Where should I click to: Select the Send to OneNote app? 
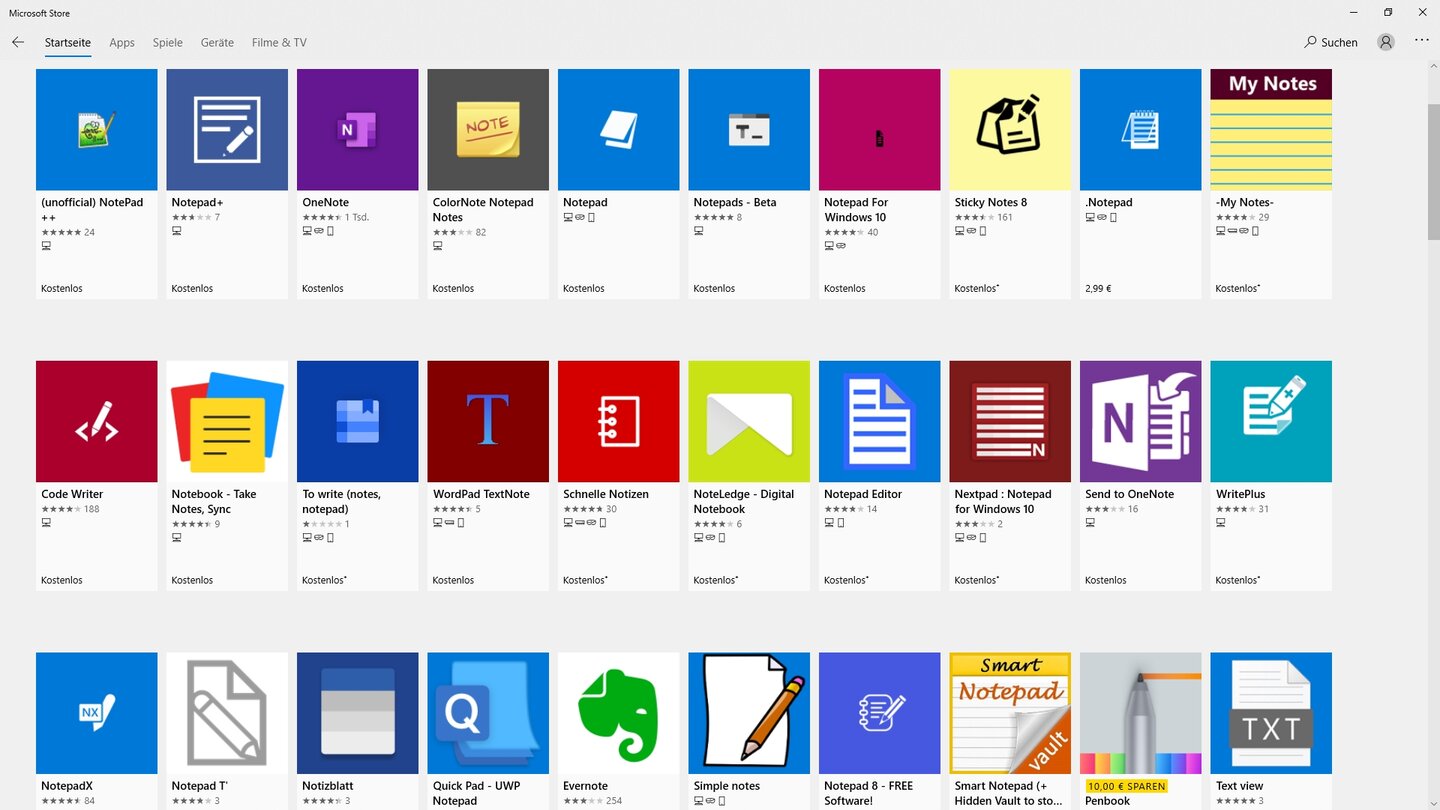(1140, 421)
